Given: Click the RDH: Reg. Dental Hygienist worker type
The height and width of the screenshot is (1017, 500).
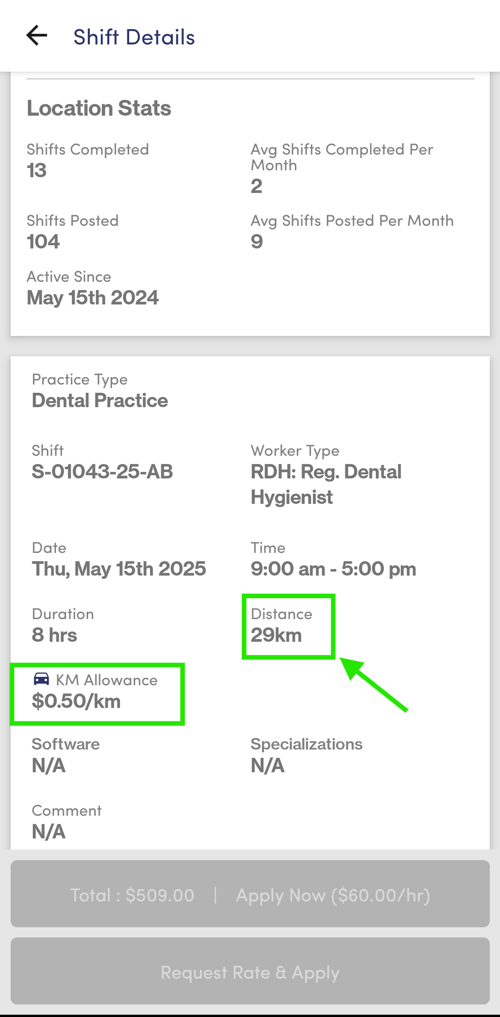Looking at the screenshot, I should (x=326, y=485).
